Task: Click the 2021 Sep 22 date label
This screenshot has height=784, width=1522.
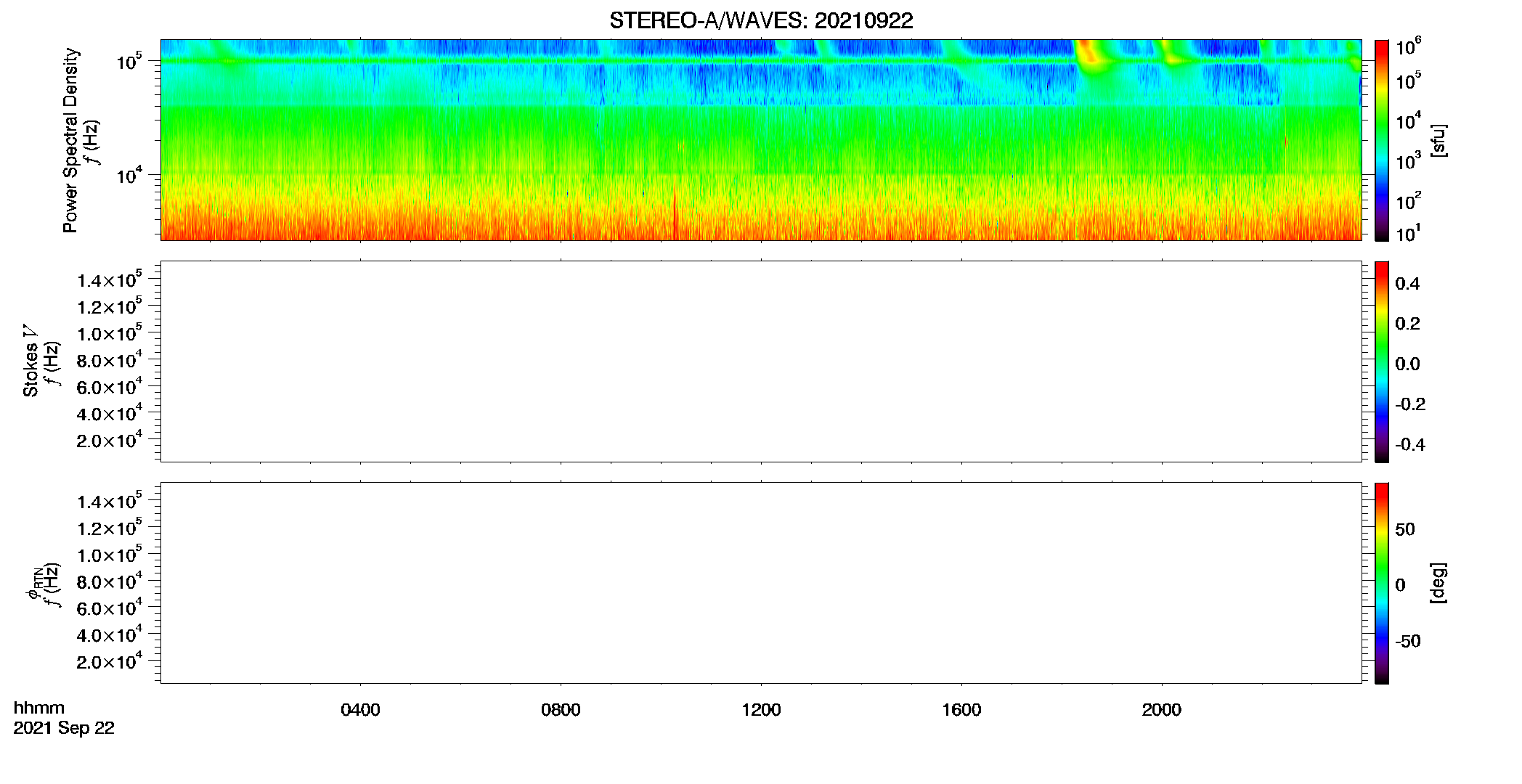Action: pyautogui.click(x=64, y=728)
